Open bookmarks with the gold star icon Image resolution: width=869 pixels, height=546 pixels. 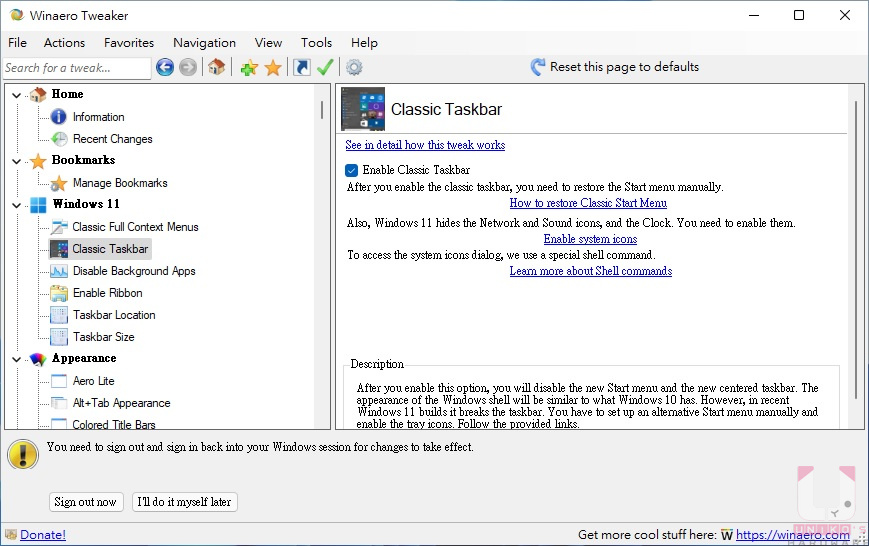[273, 68]
